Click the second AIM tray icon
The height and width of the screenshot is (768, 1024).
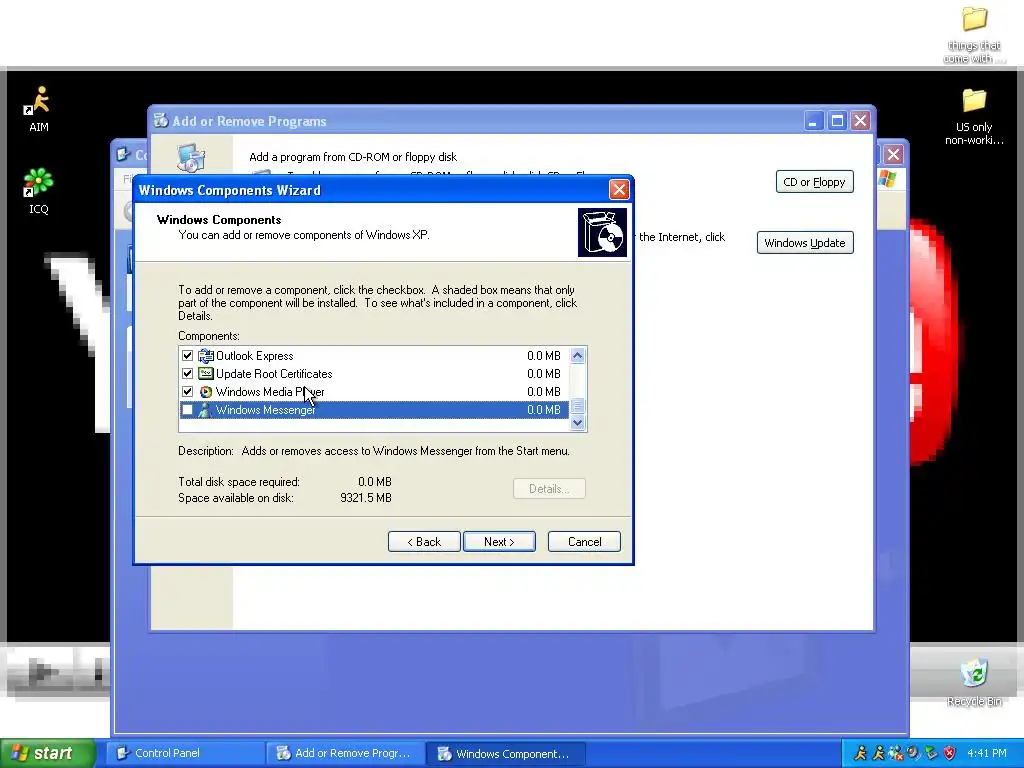pyautogui.click(x=878, y=753)
